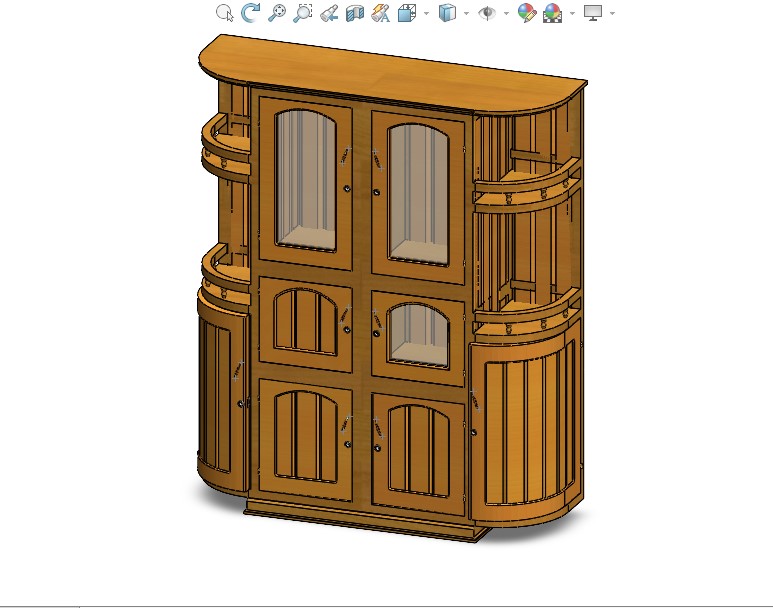The image size is (773, 608).
Task: Expand the View Settings dropdown arrow
Action: [x=612, y=13]
